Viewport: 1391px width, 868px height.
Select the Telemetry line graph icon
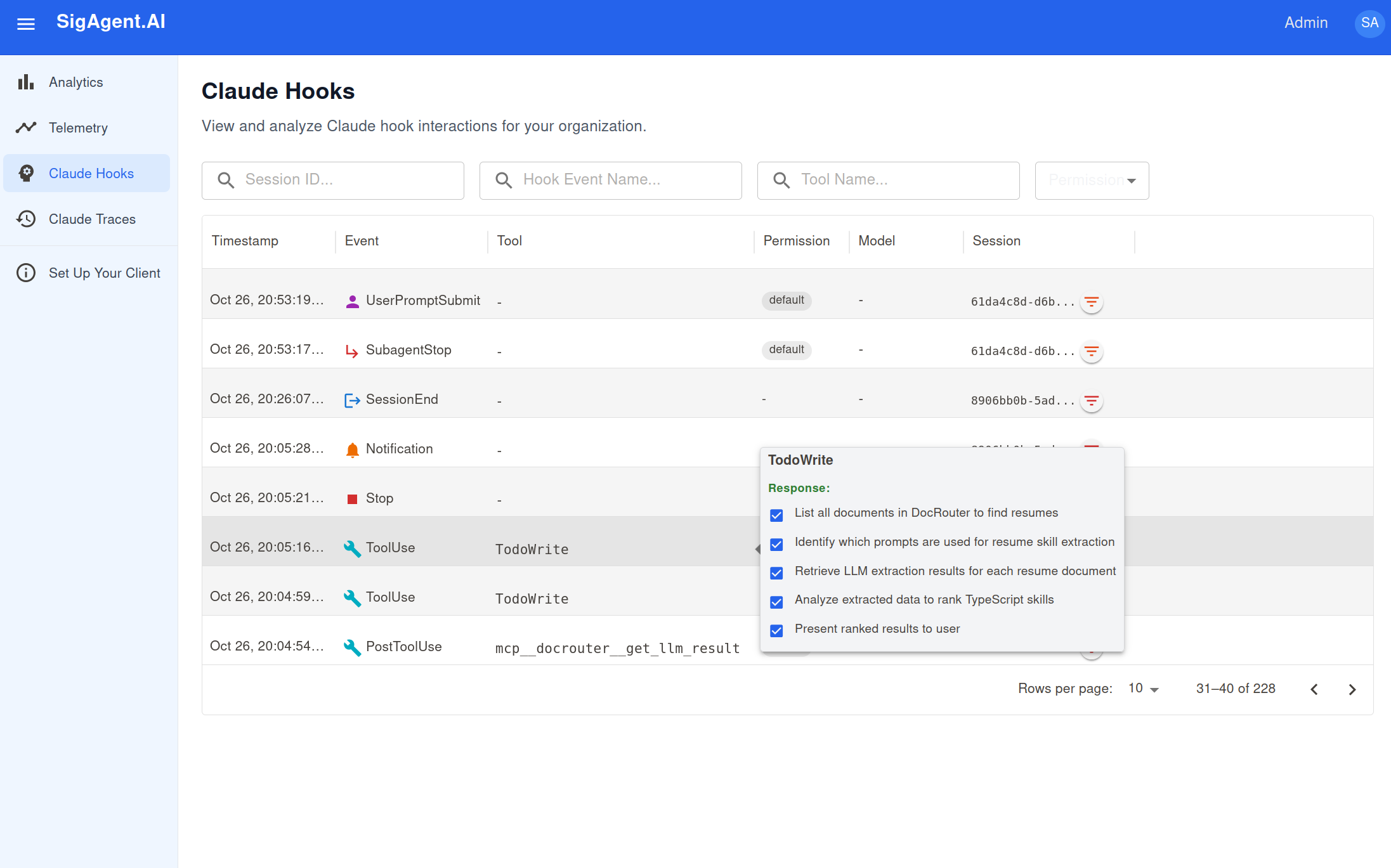tap(26, 127)
